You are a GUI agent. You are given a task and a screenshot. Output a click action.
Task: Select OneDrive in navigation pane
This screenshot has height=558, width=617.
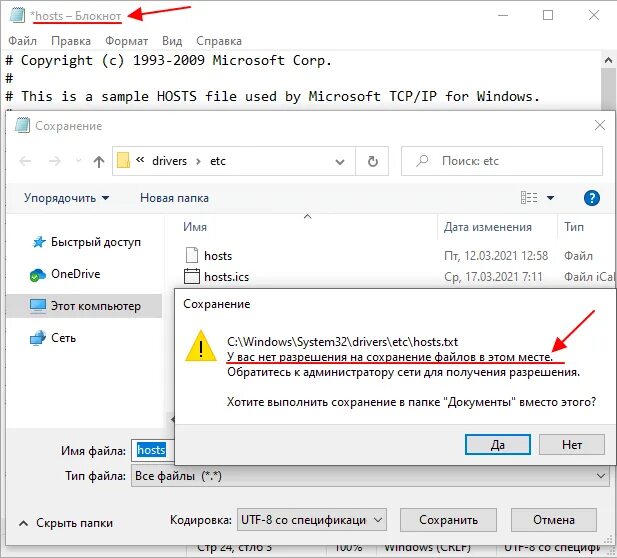coord(76,274)
